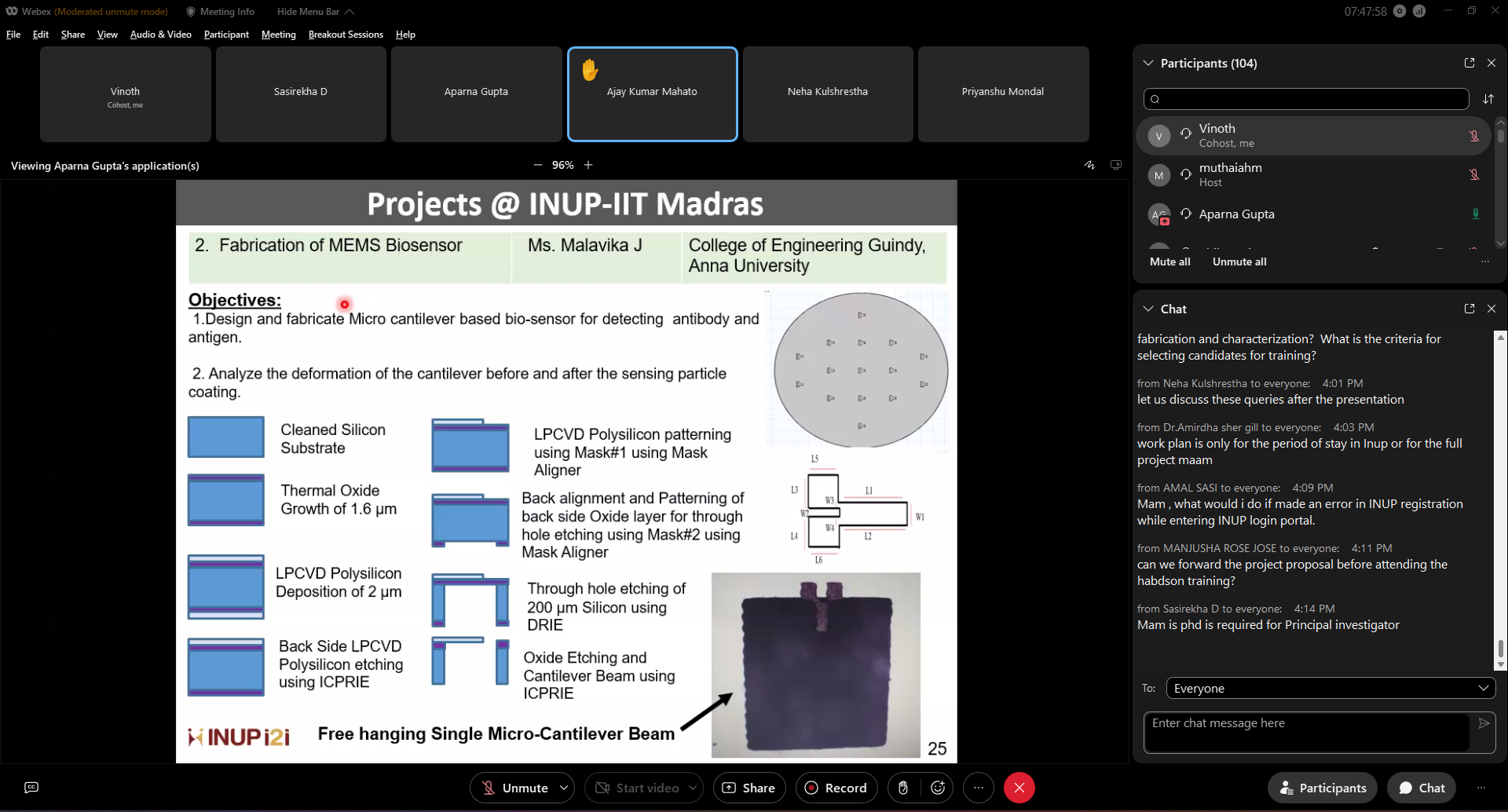Screen dimensions: 1508x812
Task: Click the closed captions icon
Action: [31, 788]
